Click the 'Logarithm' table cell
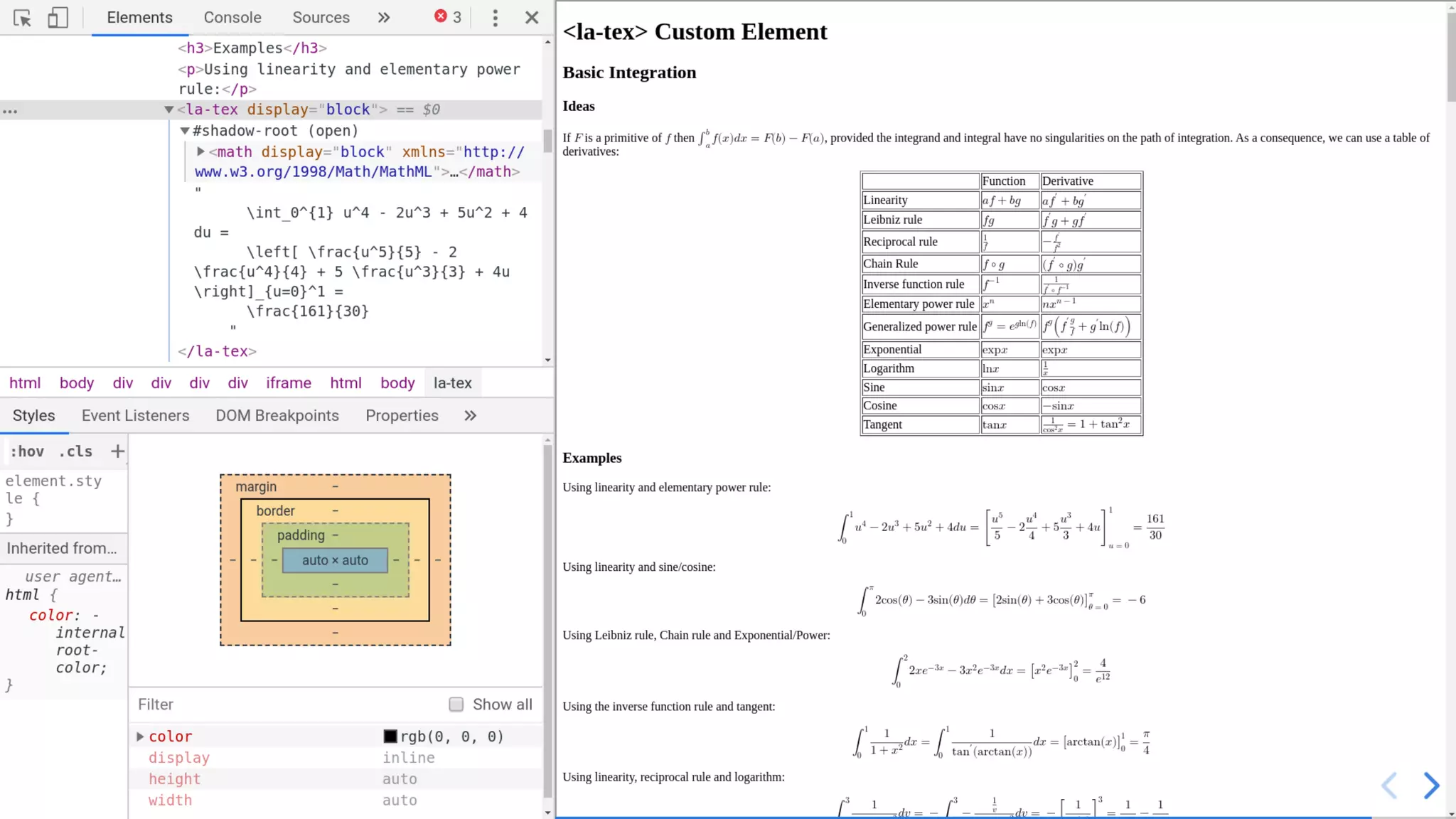Viewport: 1456px width, 819px height. pyautogui.click(x=920, y=368)
